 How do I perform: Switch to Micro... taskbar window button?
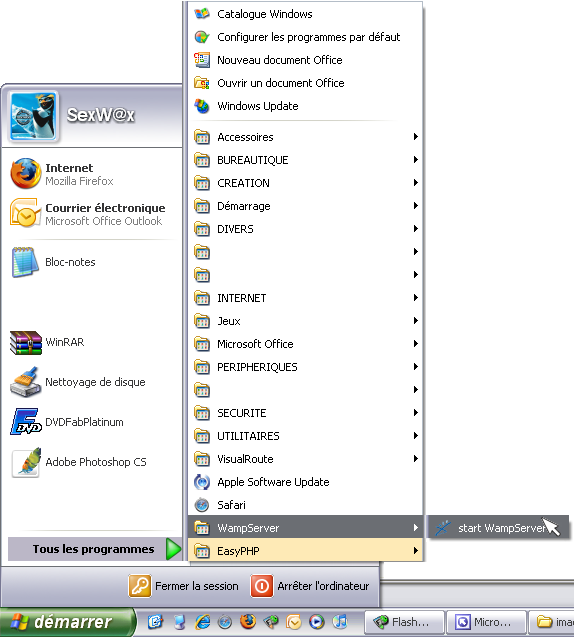485,622
